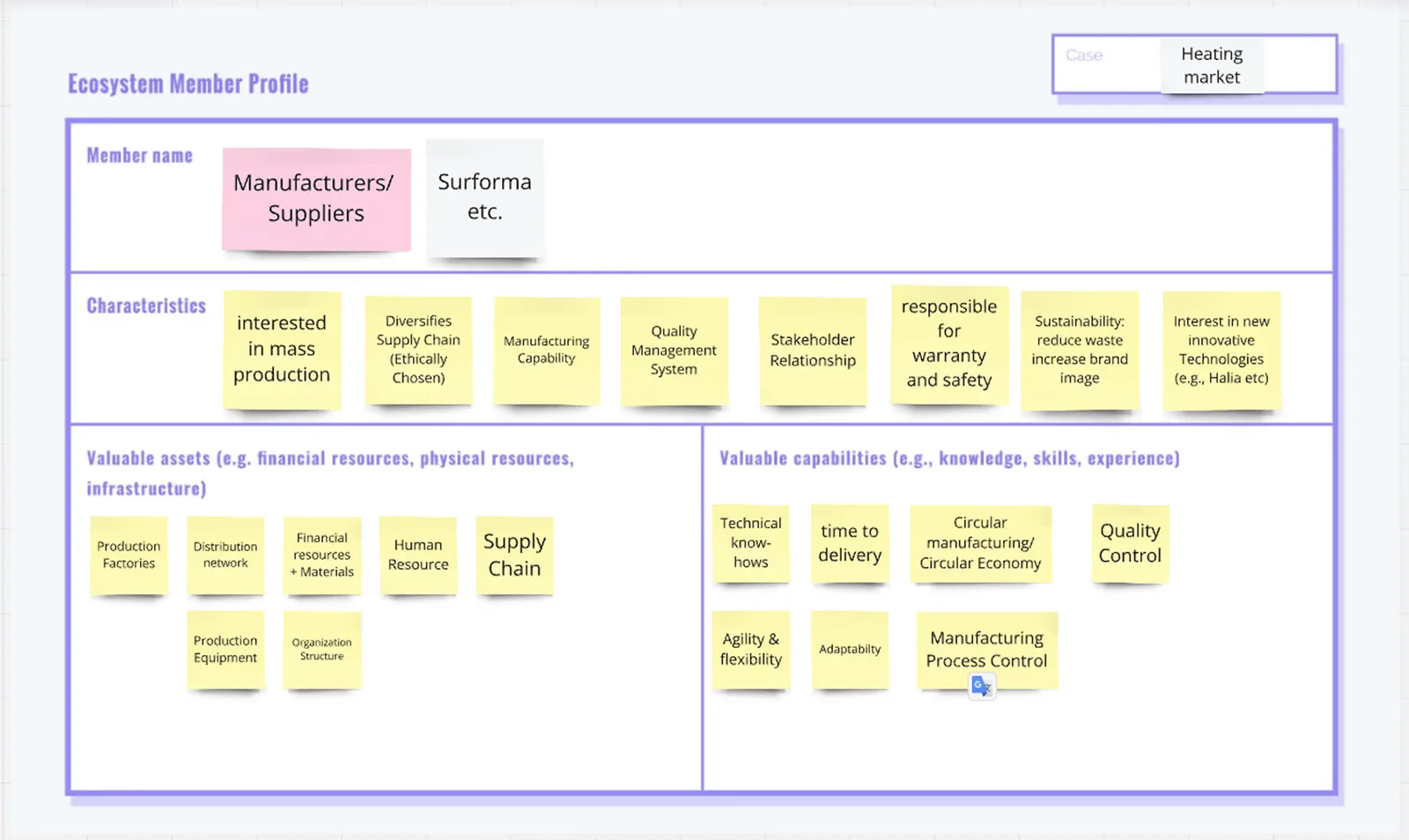
Task: Select the interested in mass production note
Action: (x=282, y=349)
